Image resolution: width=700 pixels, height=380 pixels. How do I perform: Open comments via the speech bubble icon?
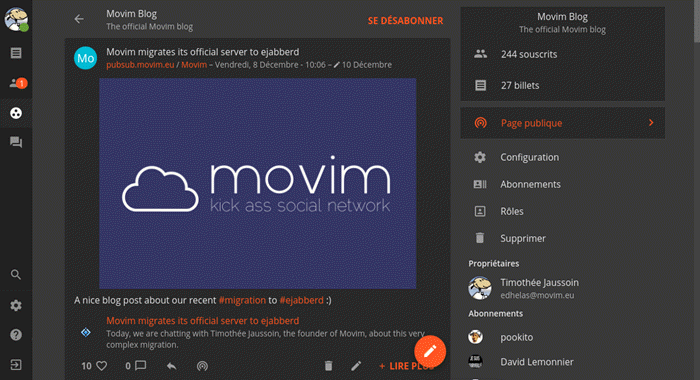coord(141,366)
